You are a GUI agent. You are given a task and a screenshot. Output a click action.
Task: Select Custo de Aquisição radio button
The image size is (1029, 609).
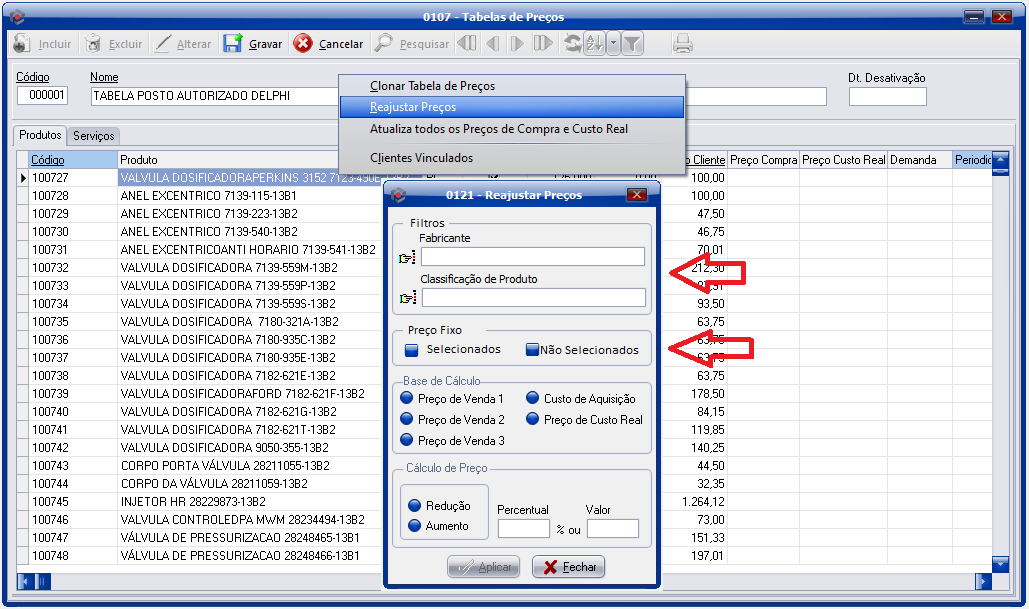tap(533, 398)
